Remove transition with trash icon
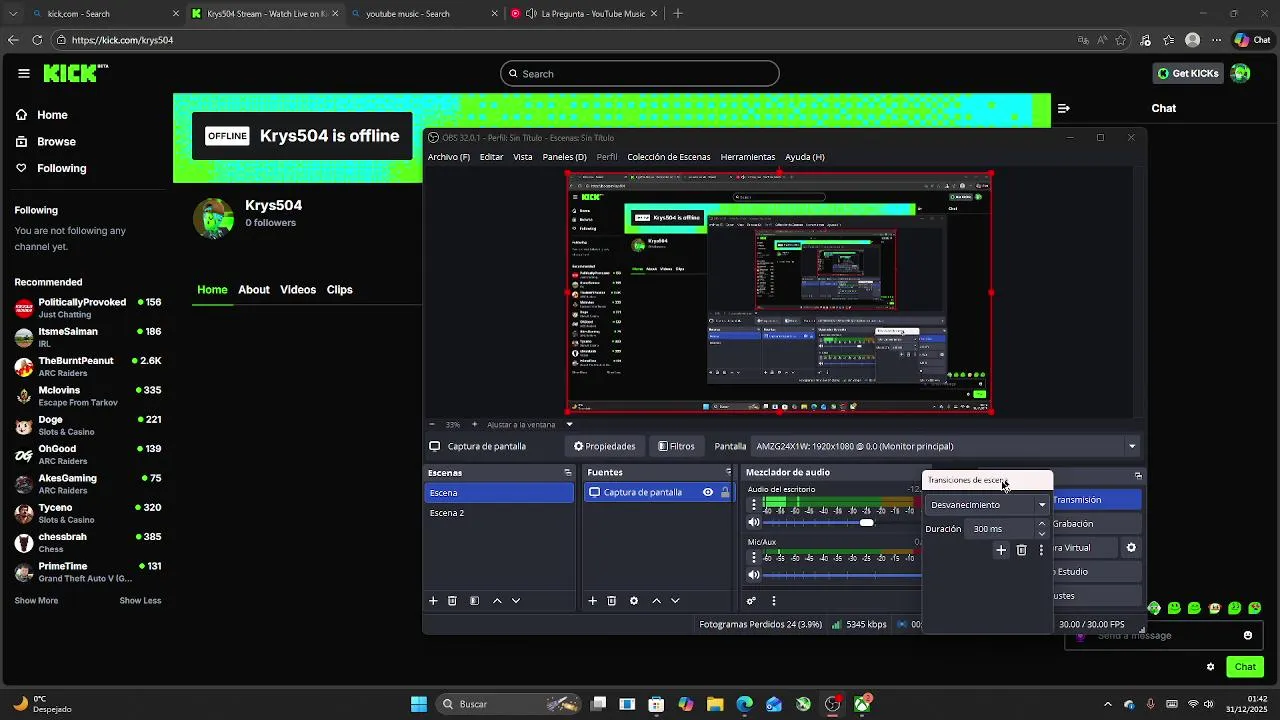 [x=1021, y=550]
